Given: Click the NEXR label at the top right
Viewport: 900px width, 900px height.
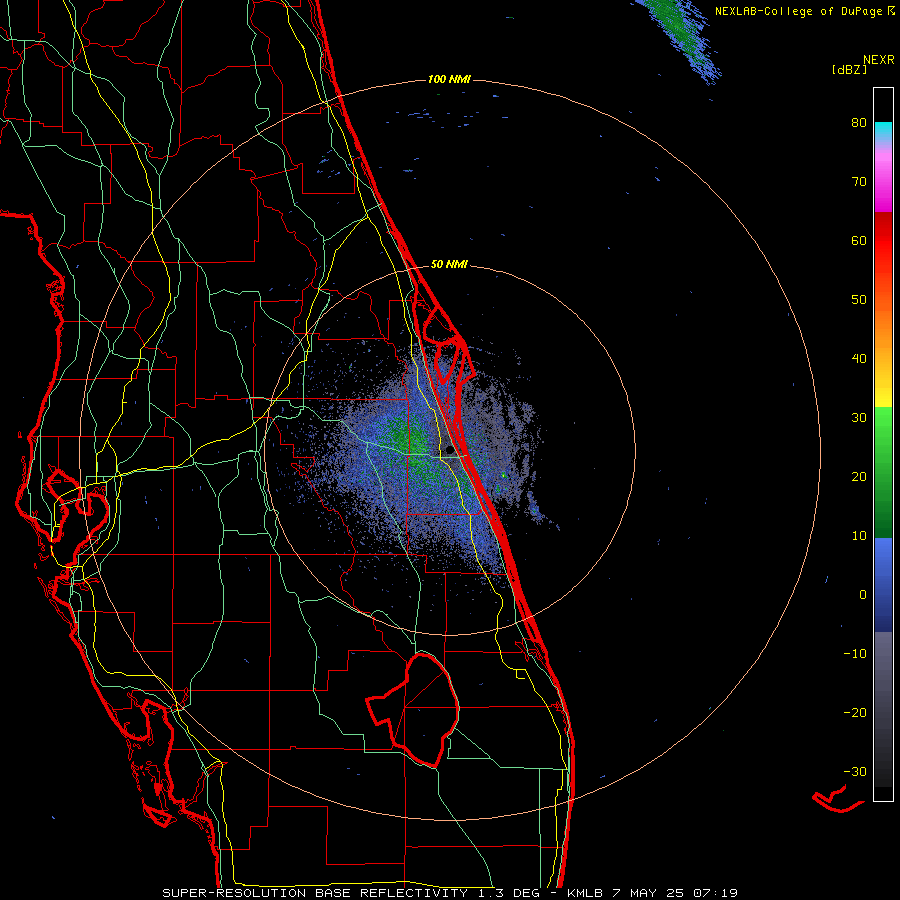Looking at the screenshot, I should (x=878, y=60).
